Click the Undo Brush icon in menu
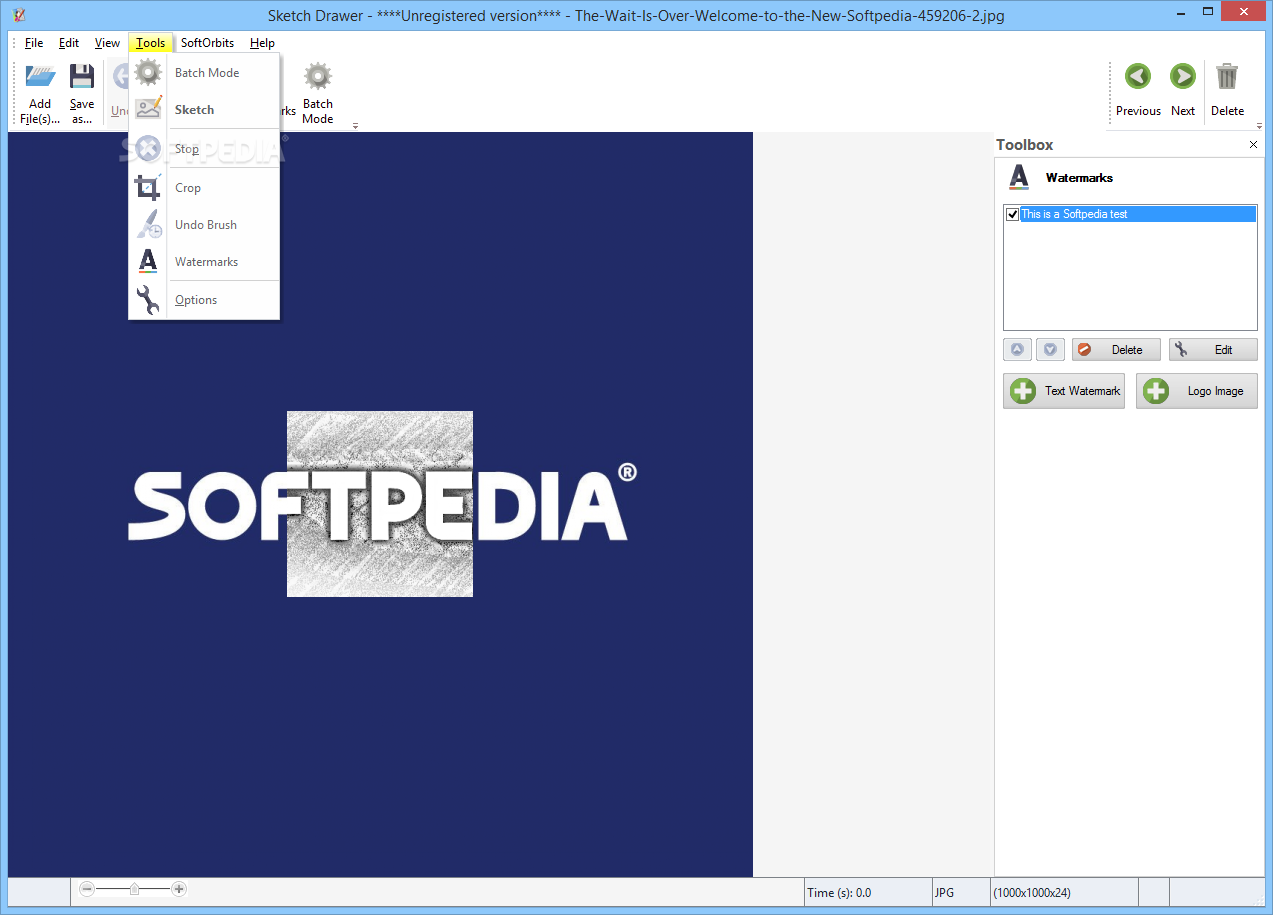The height and width of the screenshot is (915, 1273). point(148,224)
